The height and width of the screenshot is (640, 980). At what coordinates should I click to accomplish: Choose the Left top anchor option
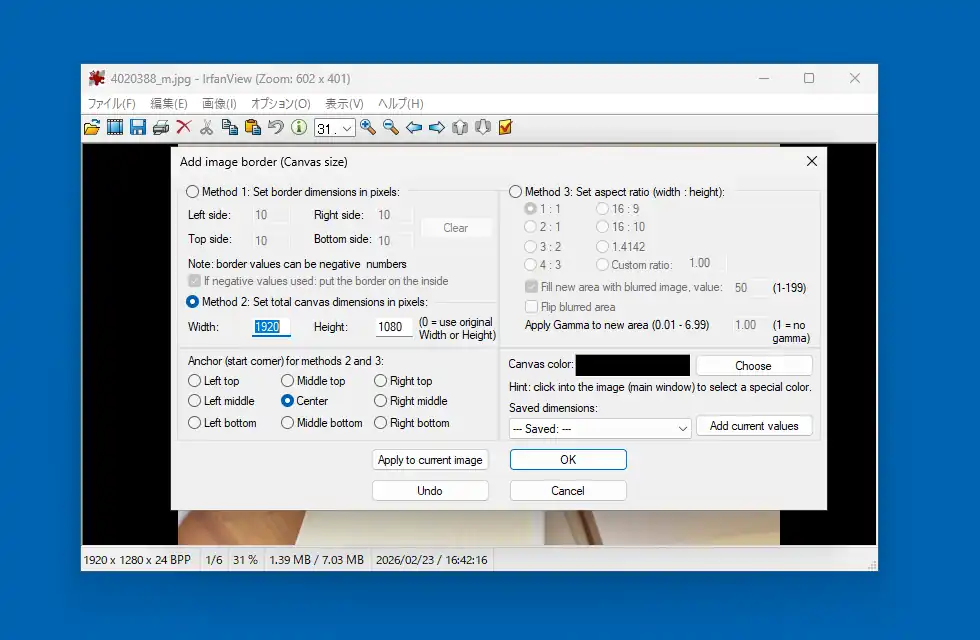click(x=194, y=381)
